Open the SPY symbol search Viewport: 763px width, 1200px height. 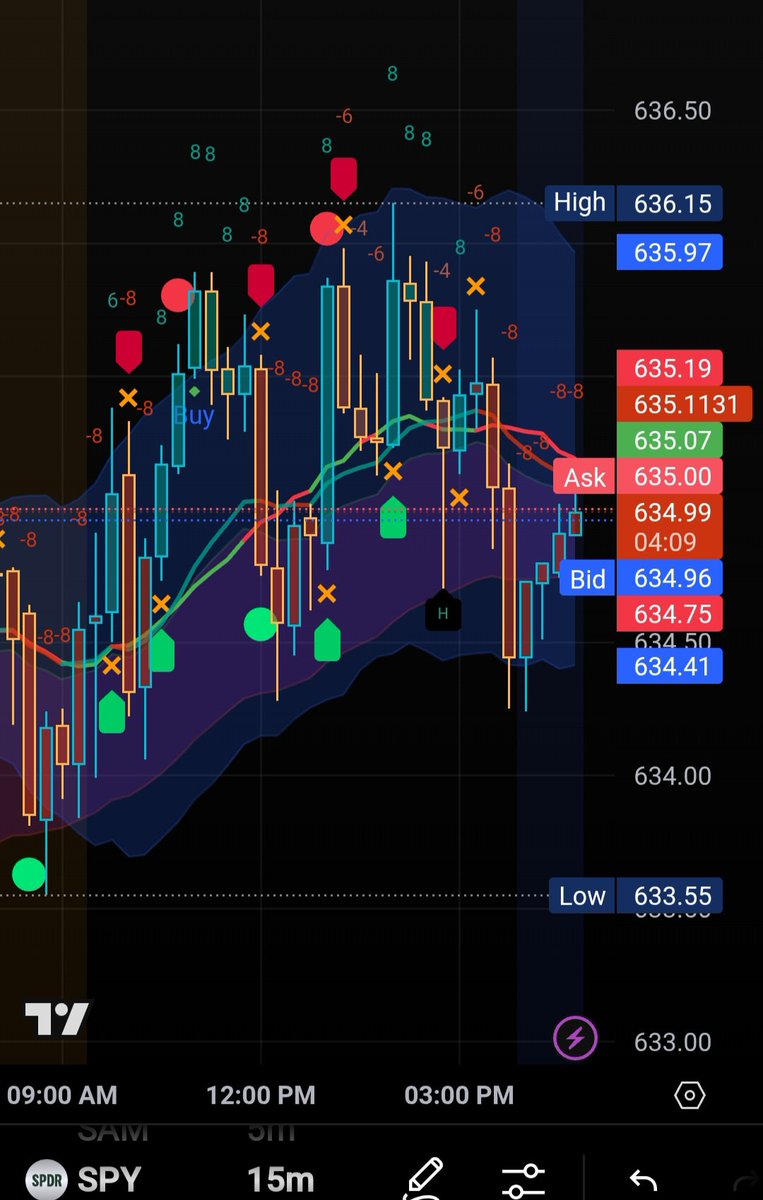[108, 1180]
